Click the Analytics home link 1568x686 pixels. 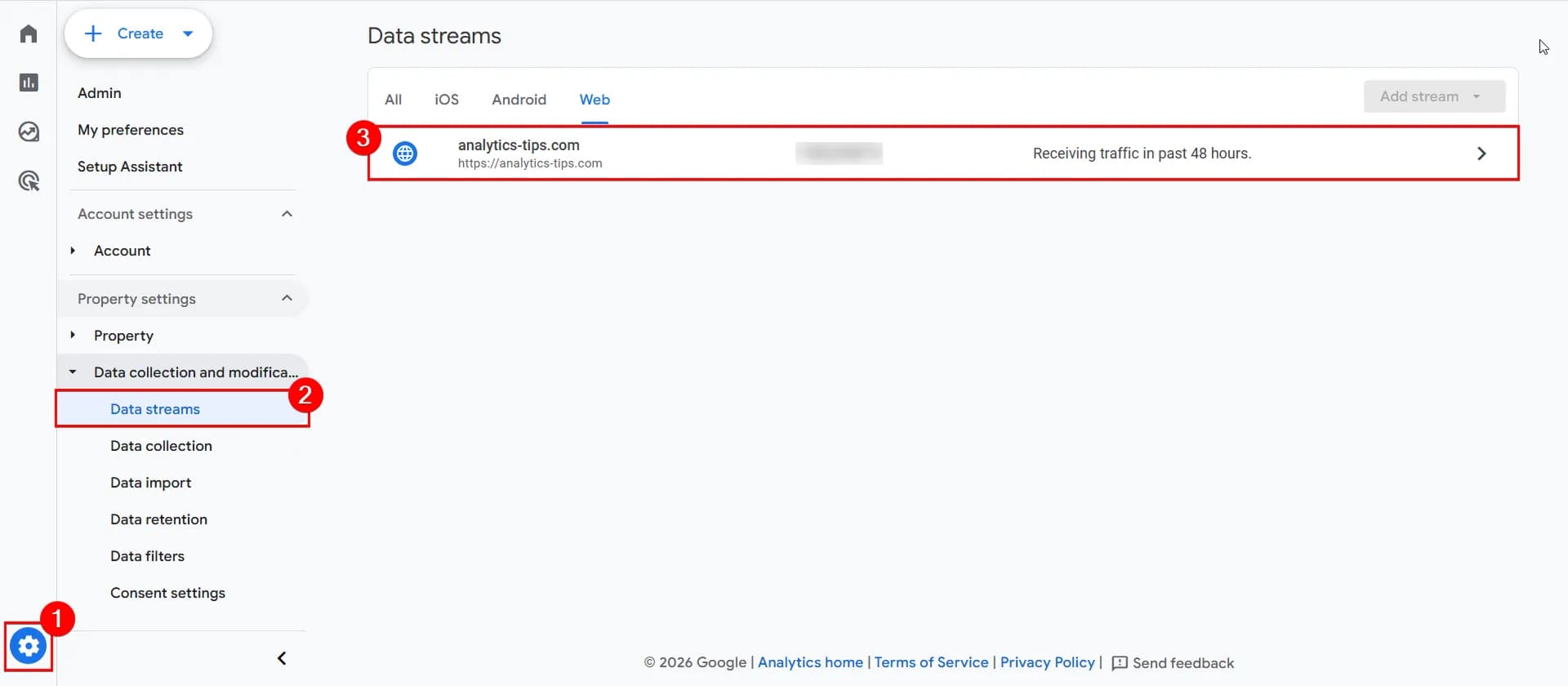(x=810, y=662)
